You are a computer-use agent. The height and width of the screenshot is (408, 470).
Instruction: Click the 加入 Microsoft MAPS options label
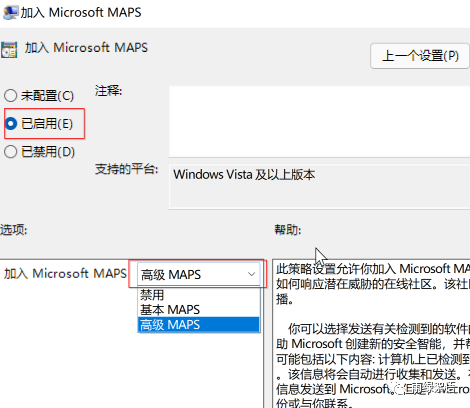(65, 274)
